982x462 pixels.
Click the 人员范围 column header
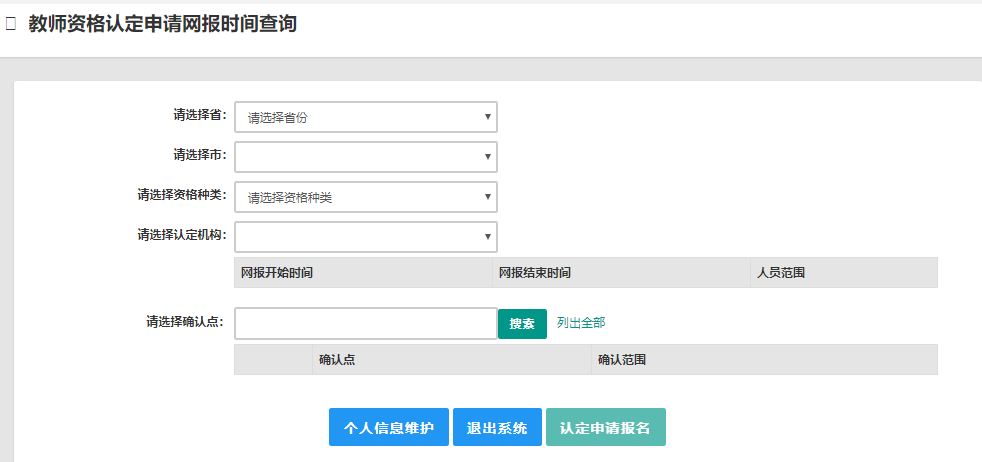point(781,272)
